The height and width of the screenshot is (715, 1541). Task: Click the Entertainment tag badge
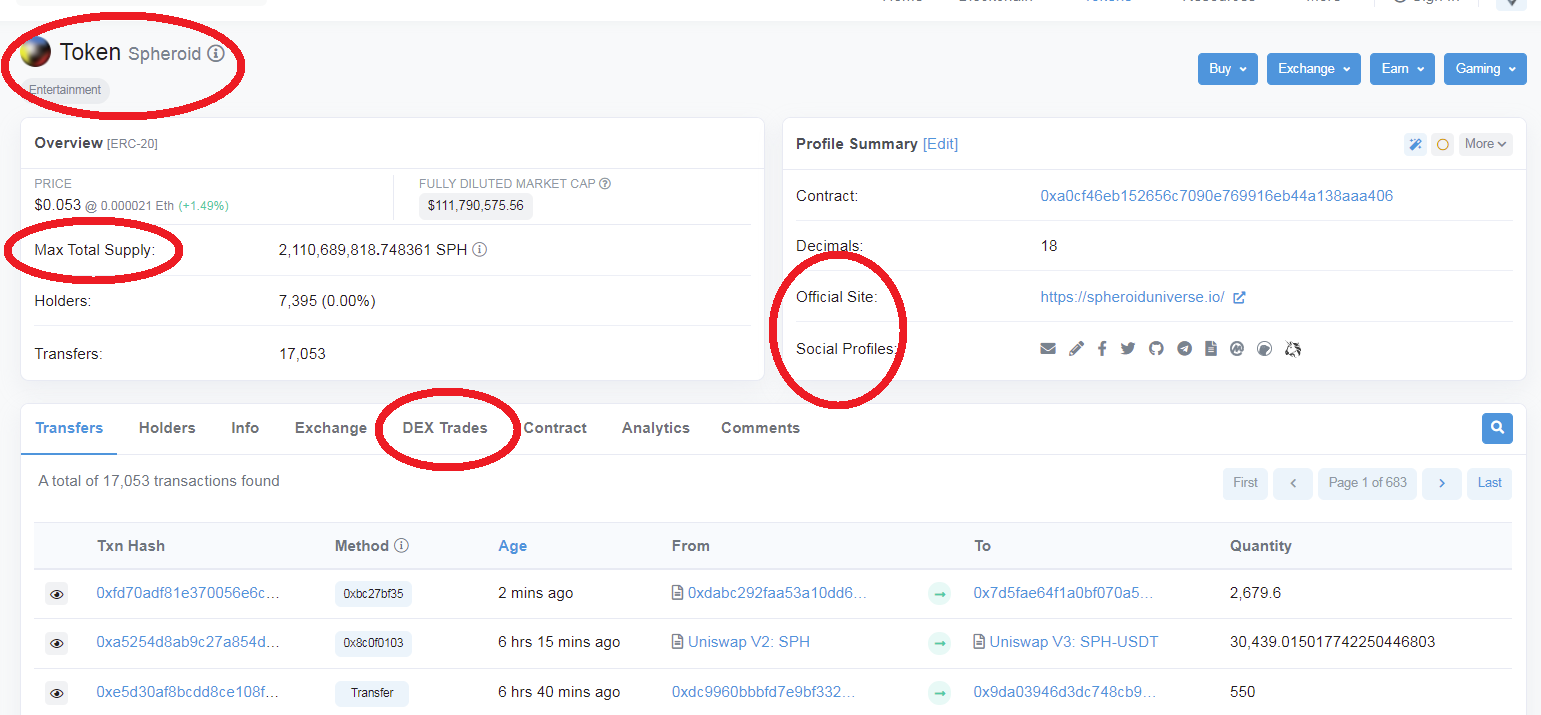click(65, 90)
